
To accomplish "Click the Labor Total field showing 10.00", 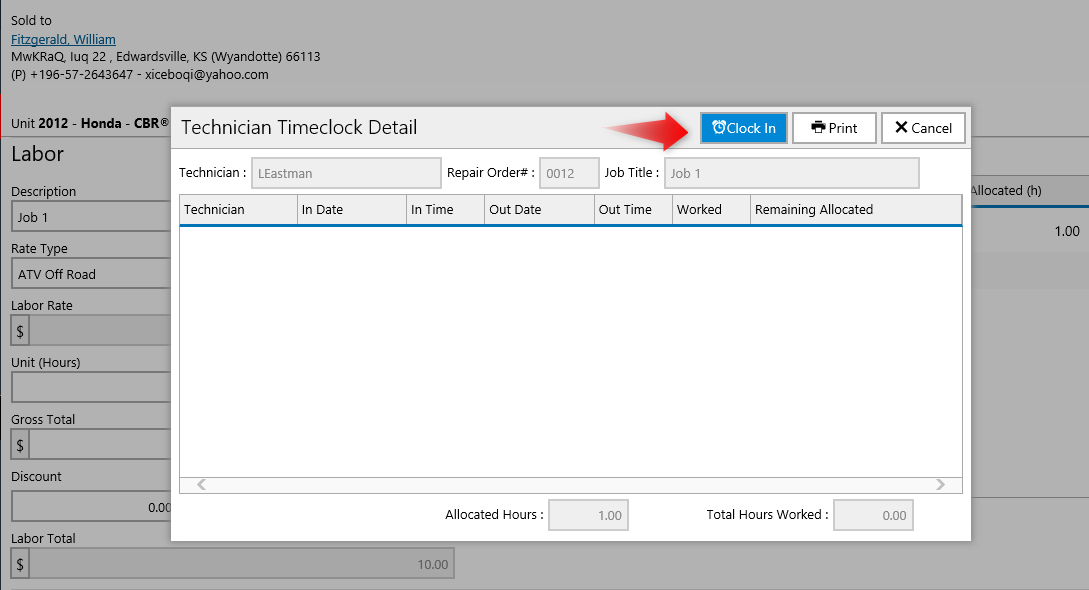I will [x=241, y=564].
